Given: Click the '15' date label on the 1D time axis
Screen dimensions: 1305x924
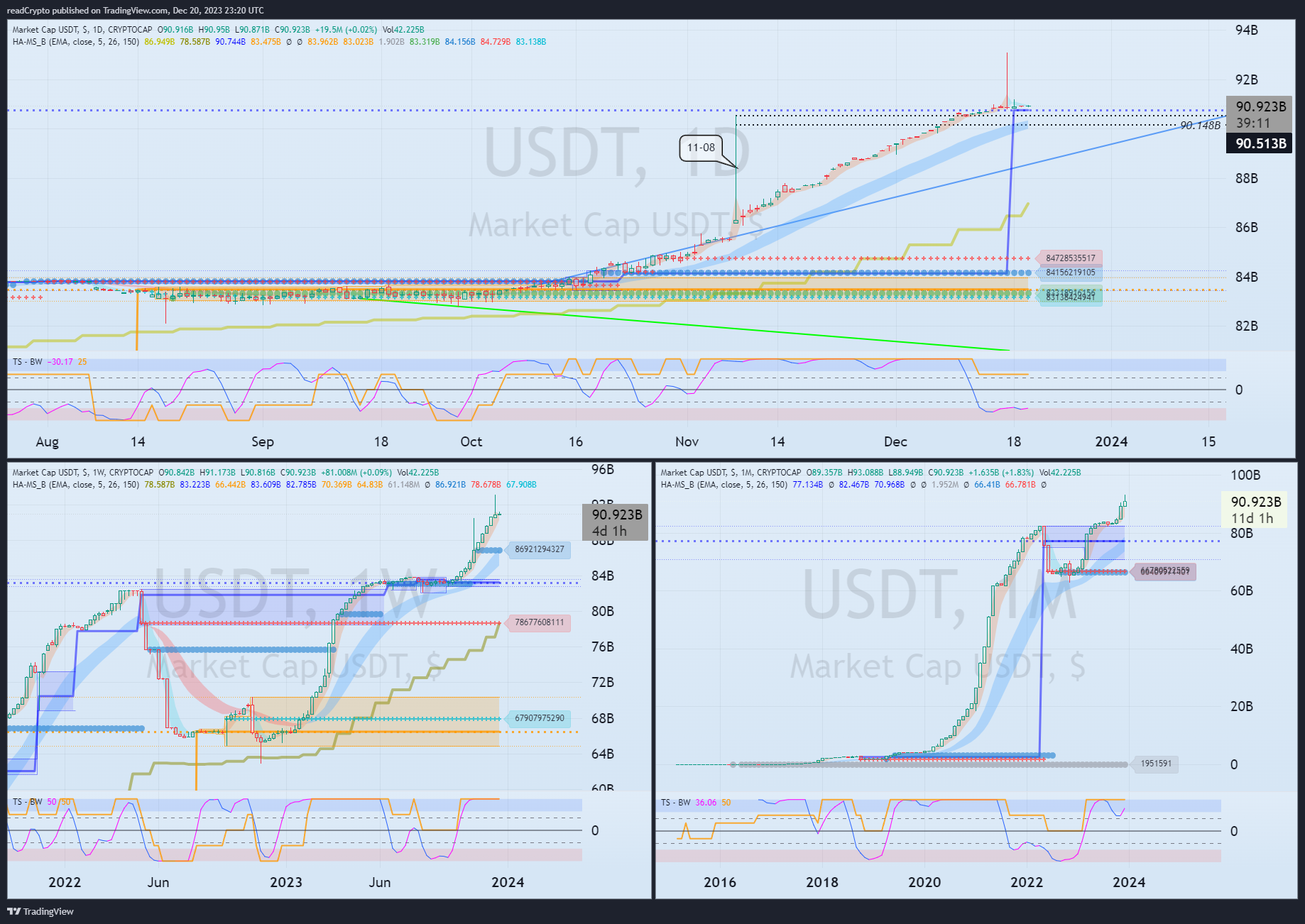Looking at the screenshot, I should [1208, 441].
